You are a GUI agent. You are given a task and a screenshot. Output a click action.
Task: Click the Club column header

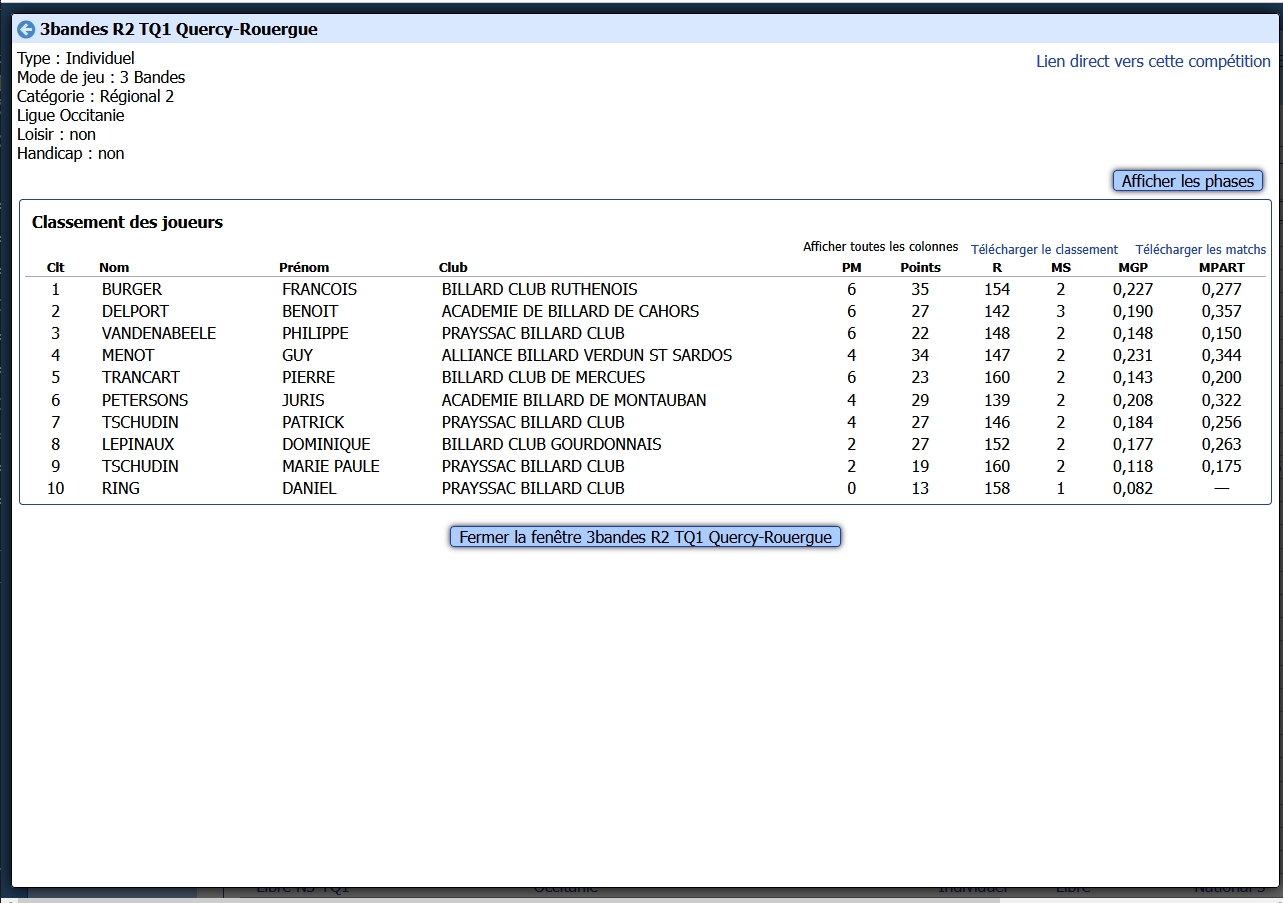453,268
